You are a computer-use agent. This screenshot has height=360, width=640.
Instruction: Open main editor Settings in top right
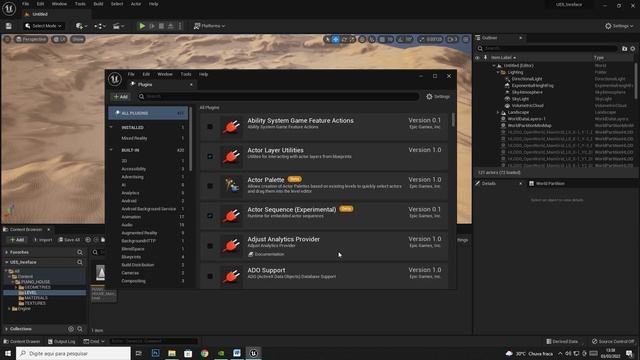619,26
